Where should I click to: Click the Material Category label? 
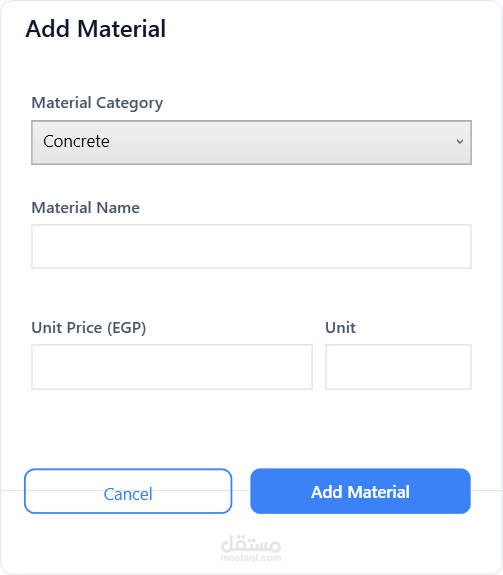pyautogui.click(x=97, y=103)
